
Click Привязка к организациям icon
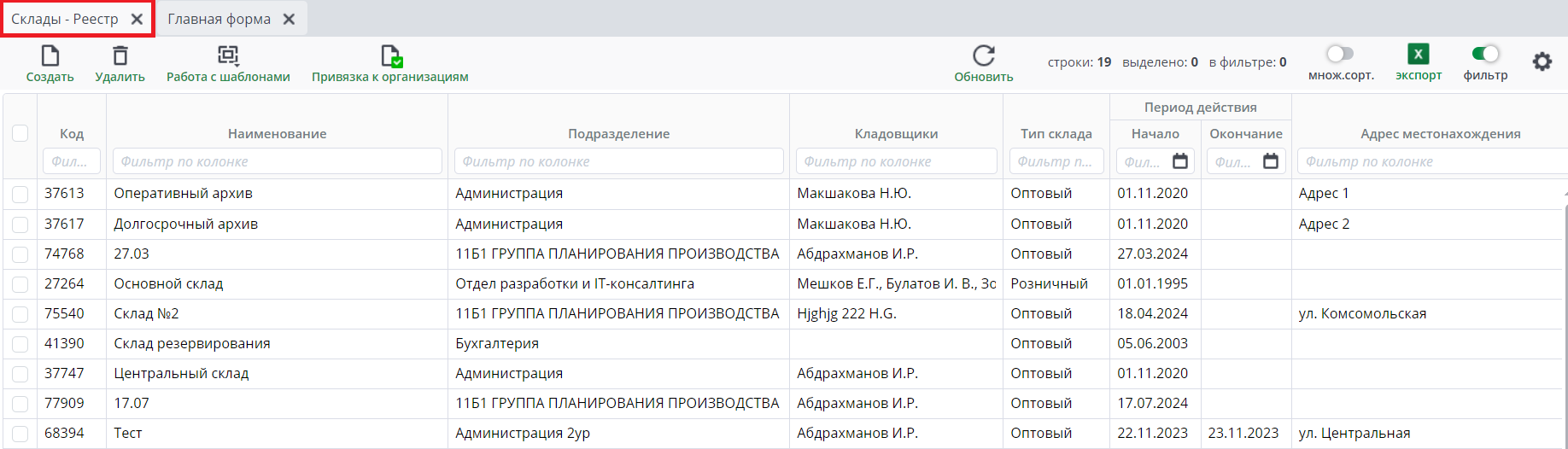click(x=390, y=56)
